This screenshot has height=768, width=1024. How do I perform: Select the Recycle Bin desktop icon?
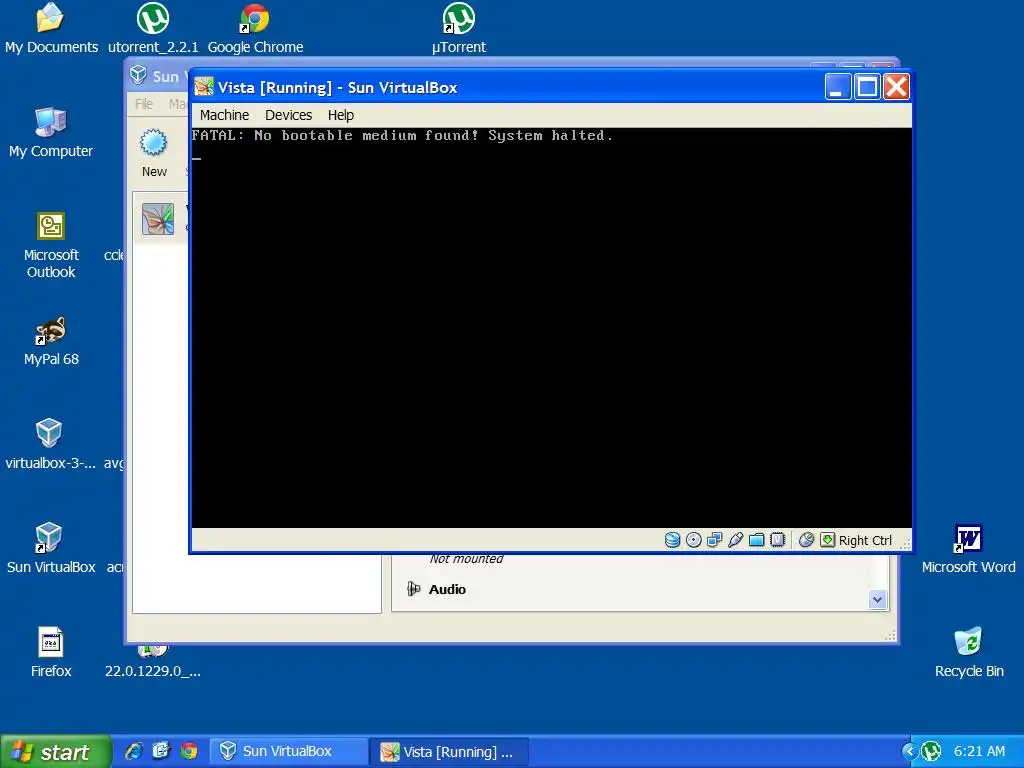(x=968, y=652)
